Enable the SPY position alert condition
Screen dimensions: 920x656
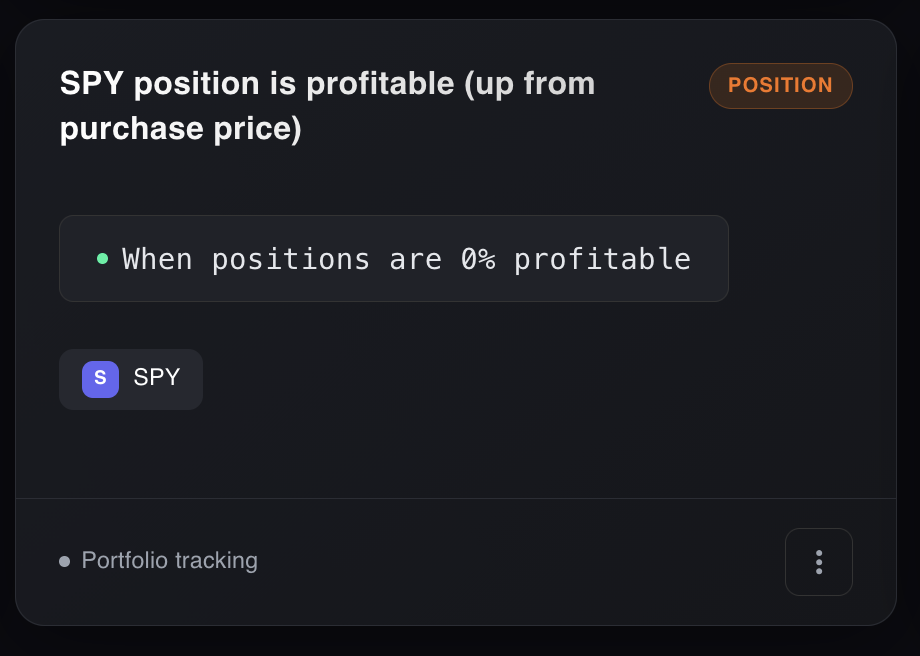393,258
